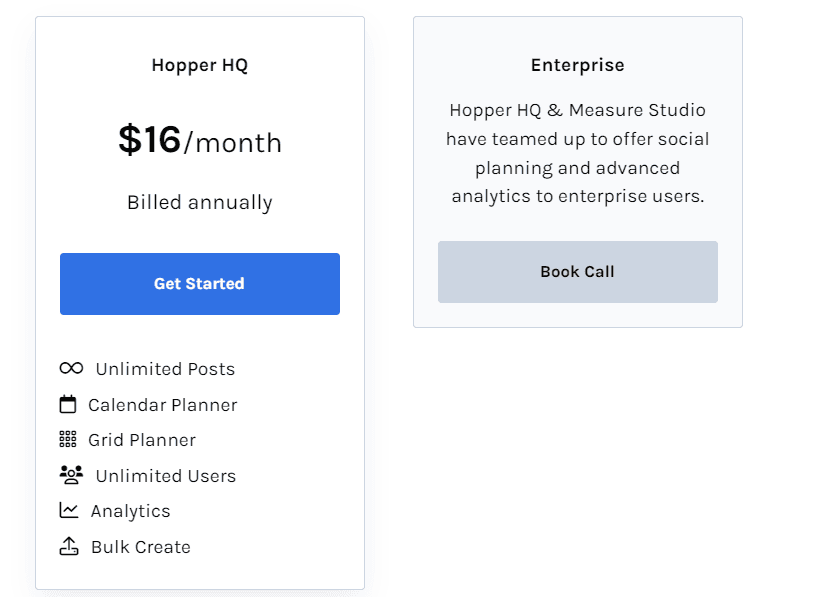The height and width of the screenshot is (597, 831).
Task: Select the Calendar Planner calendar icon
Action: 70,404
